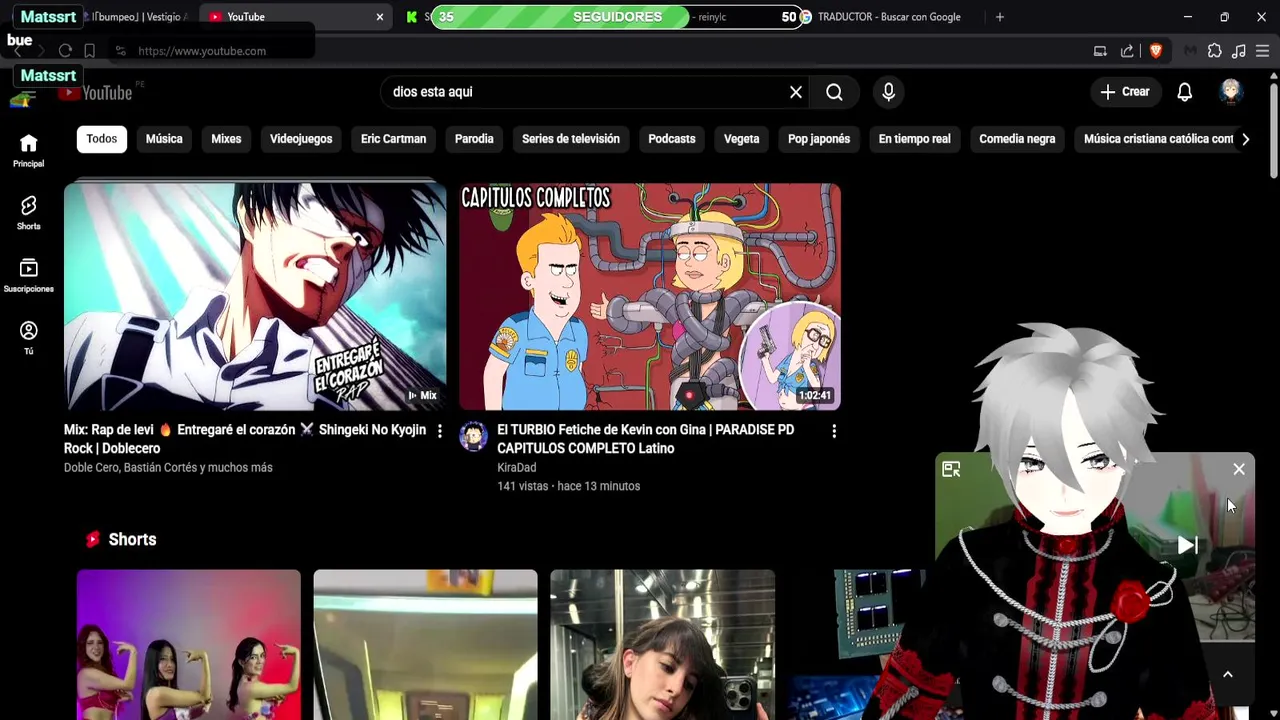Expand the miniplayer back to full page

coord(951,469)
